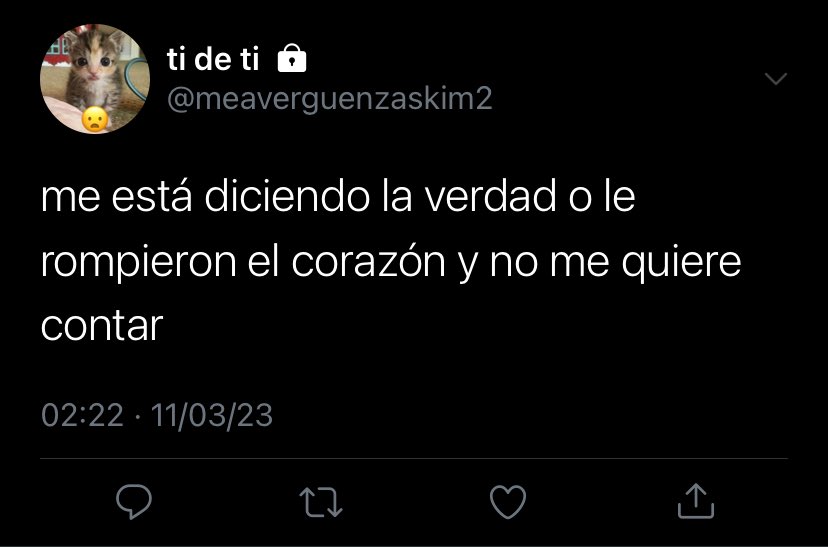Open the kitten profile picture
Viewport: 828px width, 547px height.
tap(95, 79)
